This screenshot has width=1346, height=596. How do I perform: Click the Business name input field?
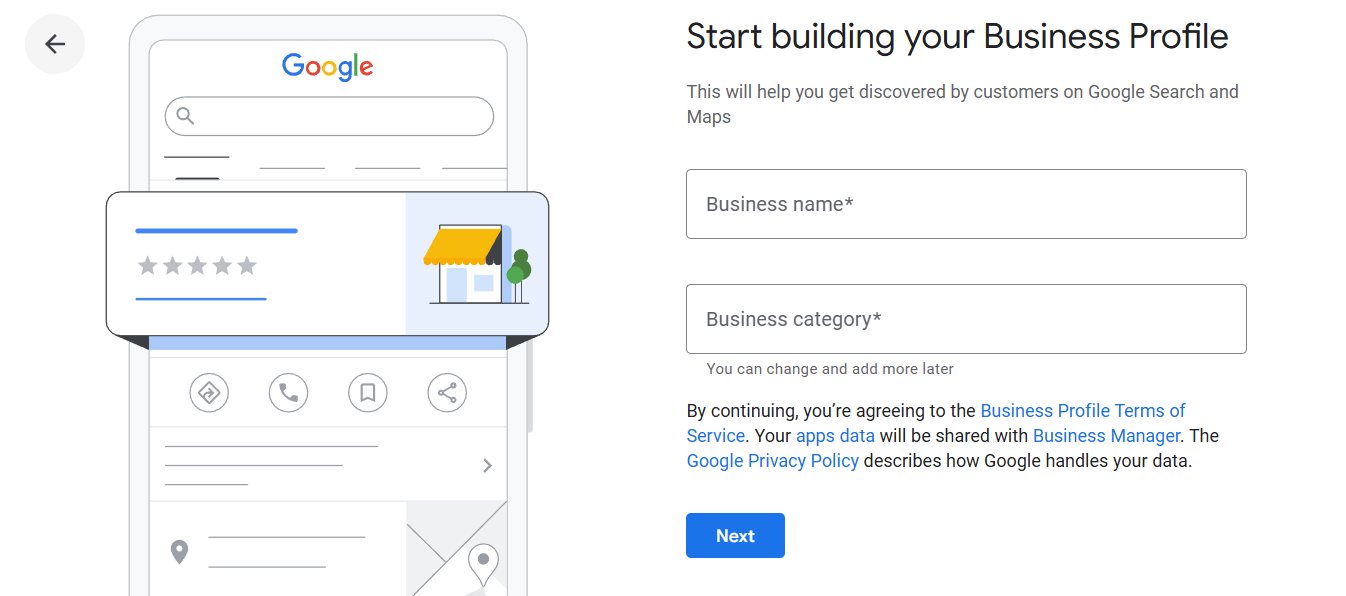(966, 204)
